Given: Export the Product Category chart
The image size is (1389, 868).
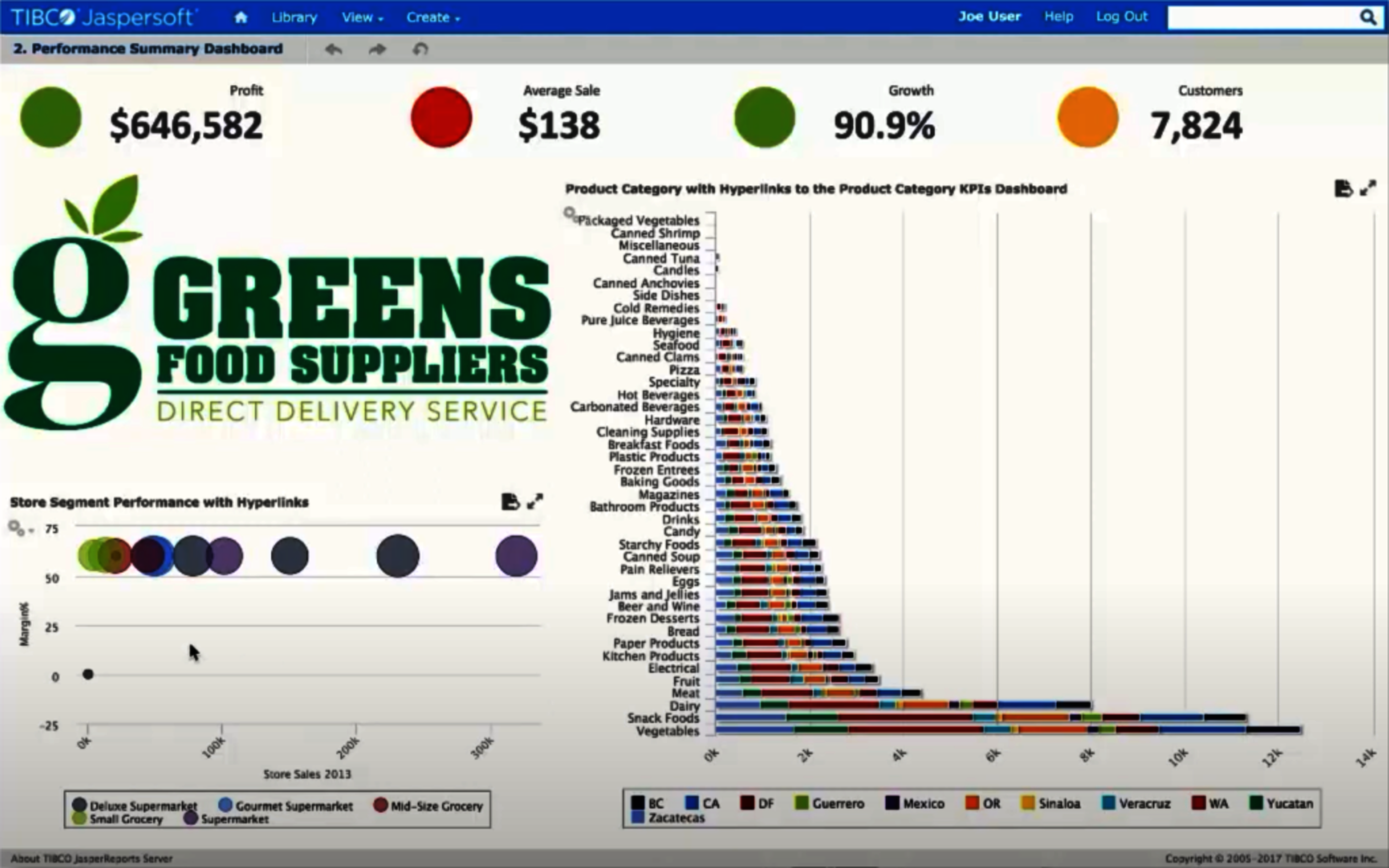Looking at the screenshot, I should click(1342, 189).
